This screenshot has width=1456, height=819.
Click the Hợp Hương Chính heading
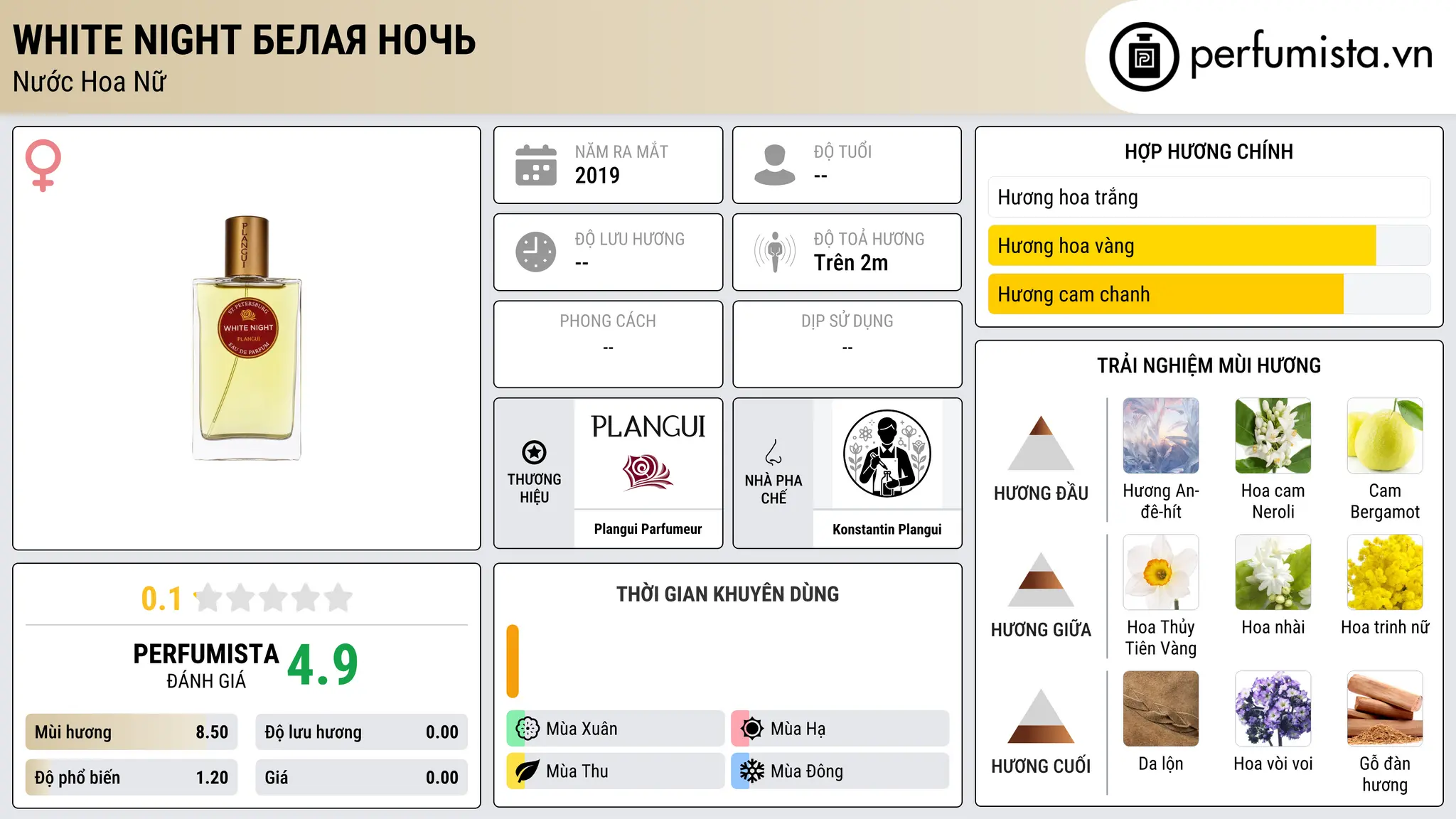(1209, 151)
